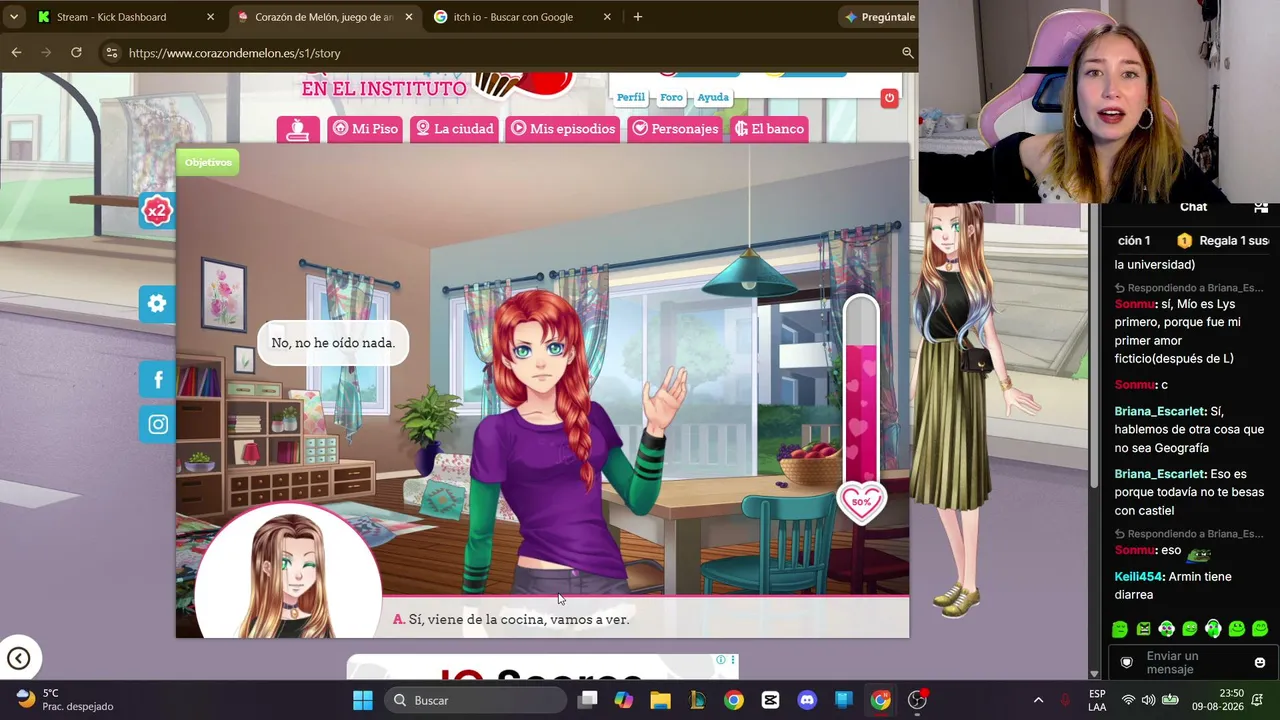The width and height of the screenshot is (1280, 720).
Task: Click the ad info icon
Action: tap(720, 660)
